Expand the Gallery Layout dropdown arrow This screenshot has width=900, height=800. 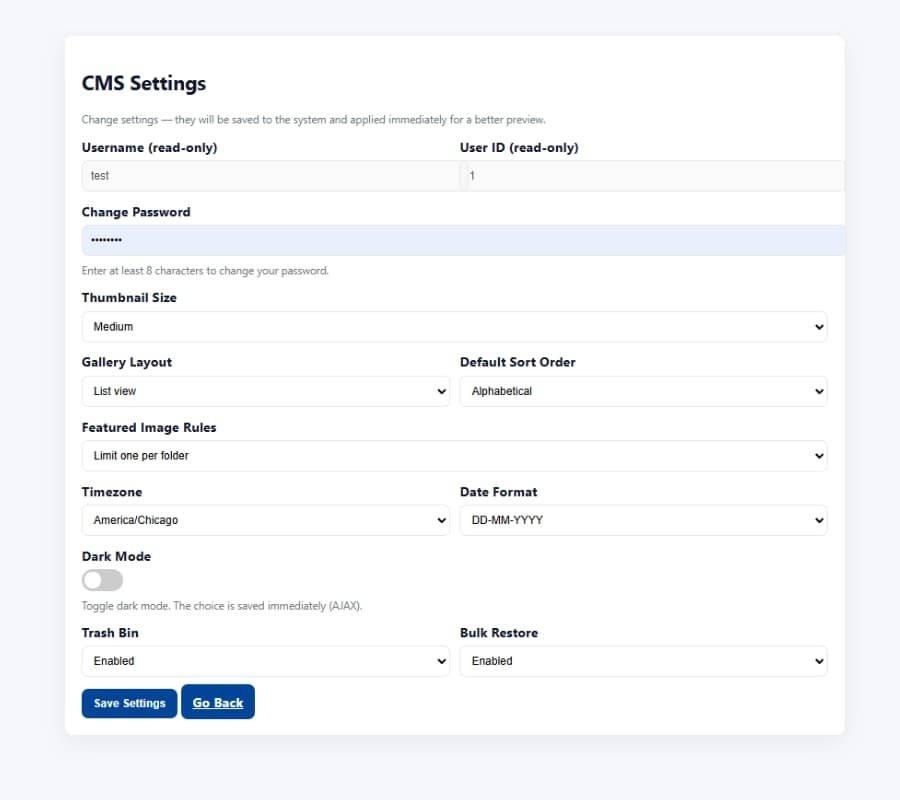pyautogui.click(x=441, y=392)
